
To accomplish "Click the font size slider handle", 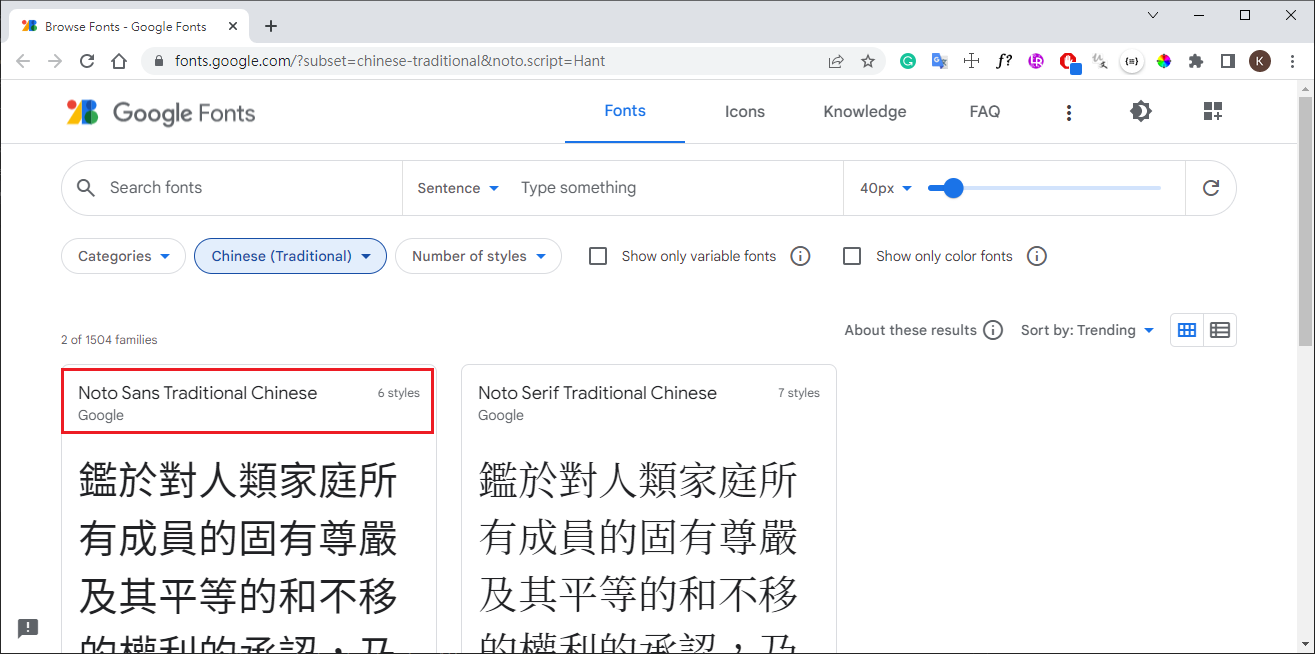I will (953, 188).
